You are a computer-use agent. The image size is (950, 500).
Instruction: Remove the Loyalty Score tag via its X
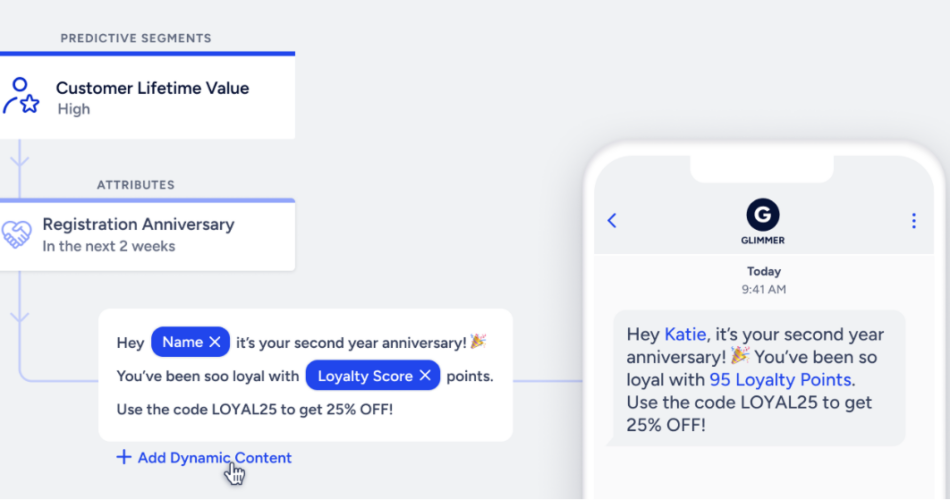424,376
